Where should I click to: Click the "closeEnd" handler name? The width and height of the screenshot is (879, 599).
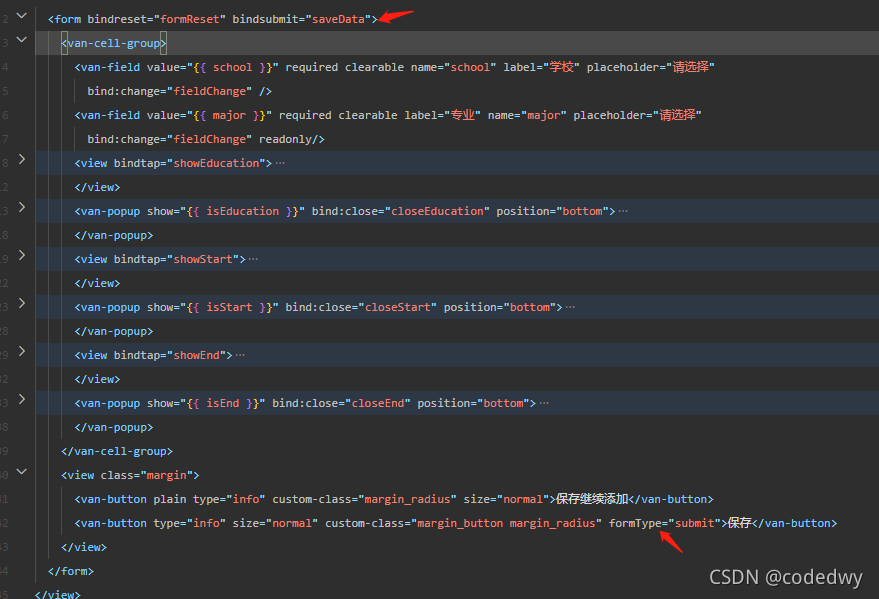click(x=378, y=403)
